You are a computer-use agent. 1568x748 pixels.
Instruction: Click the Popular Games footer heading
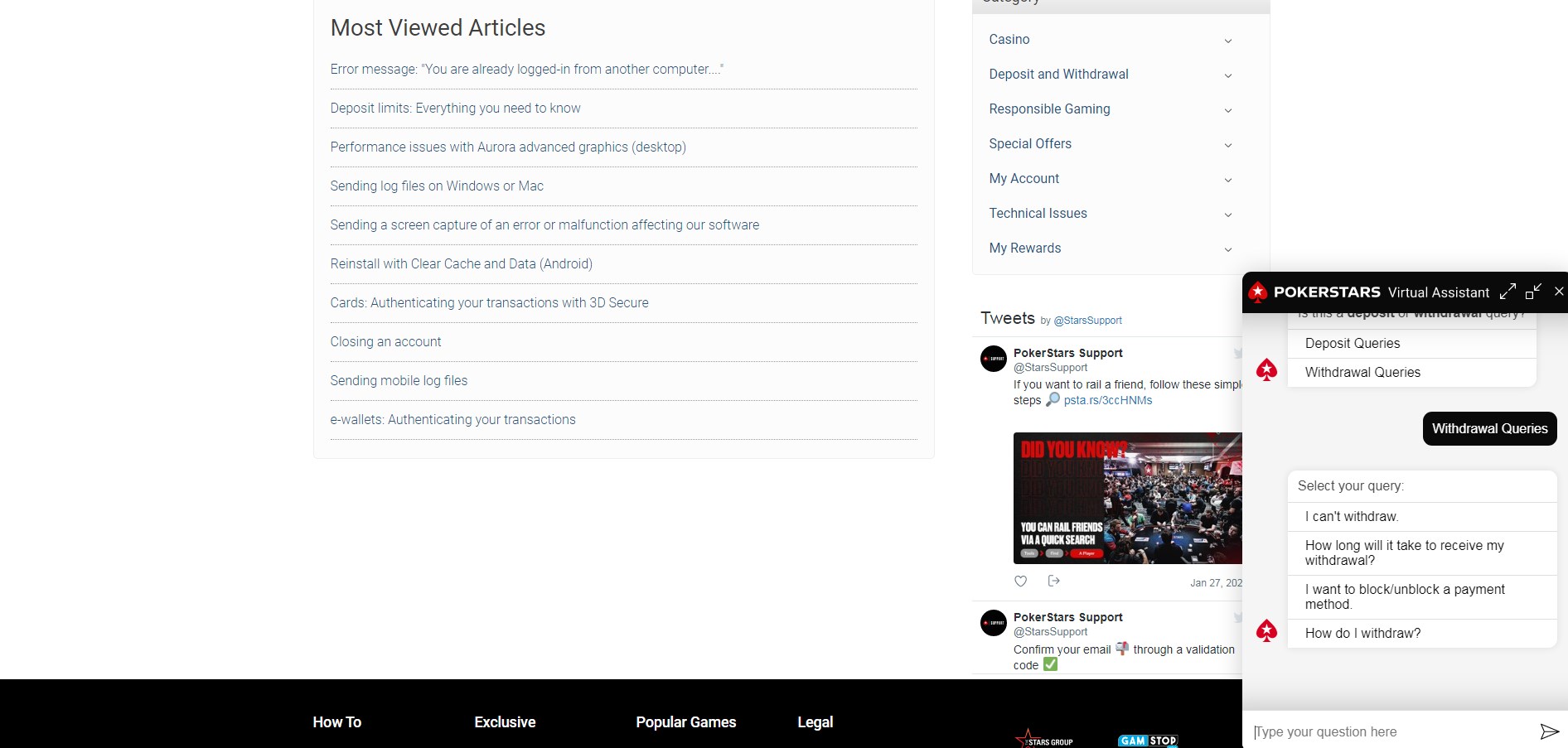pyautogui.click(x=686, y=722)
